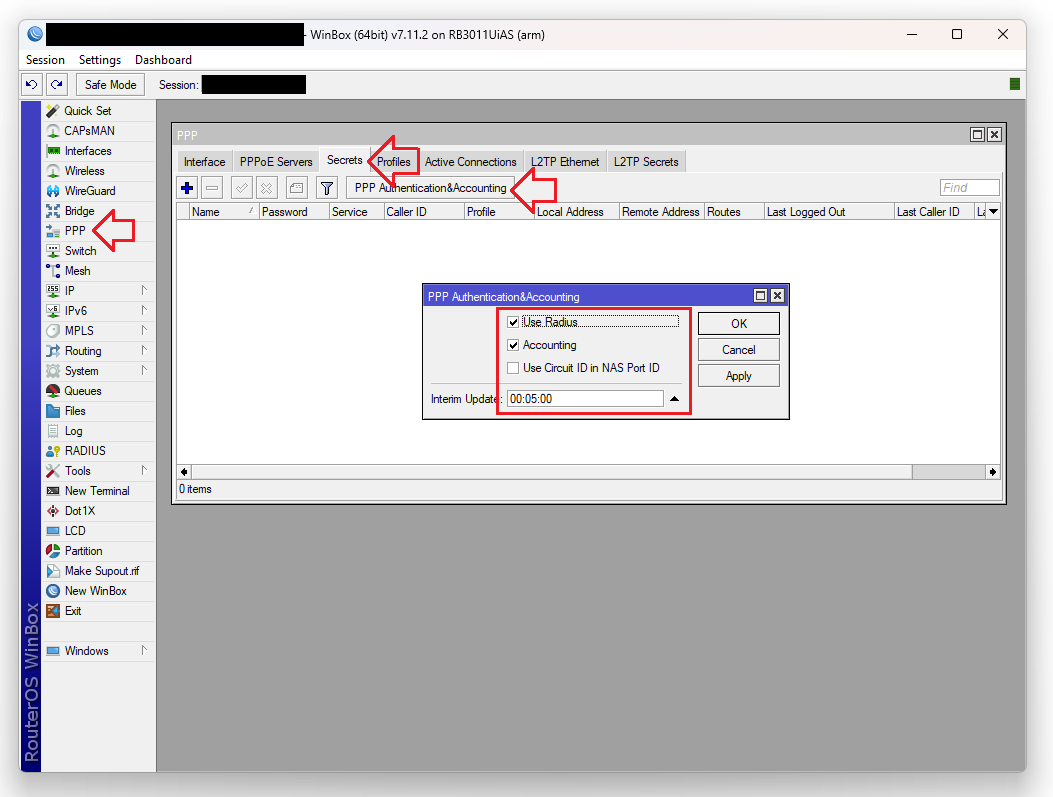Open Queues in the sidebar

(82, 391)
